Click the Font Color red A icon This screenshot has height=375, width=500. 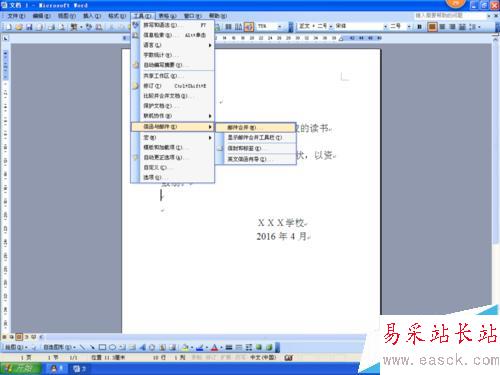[214, 347]
